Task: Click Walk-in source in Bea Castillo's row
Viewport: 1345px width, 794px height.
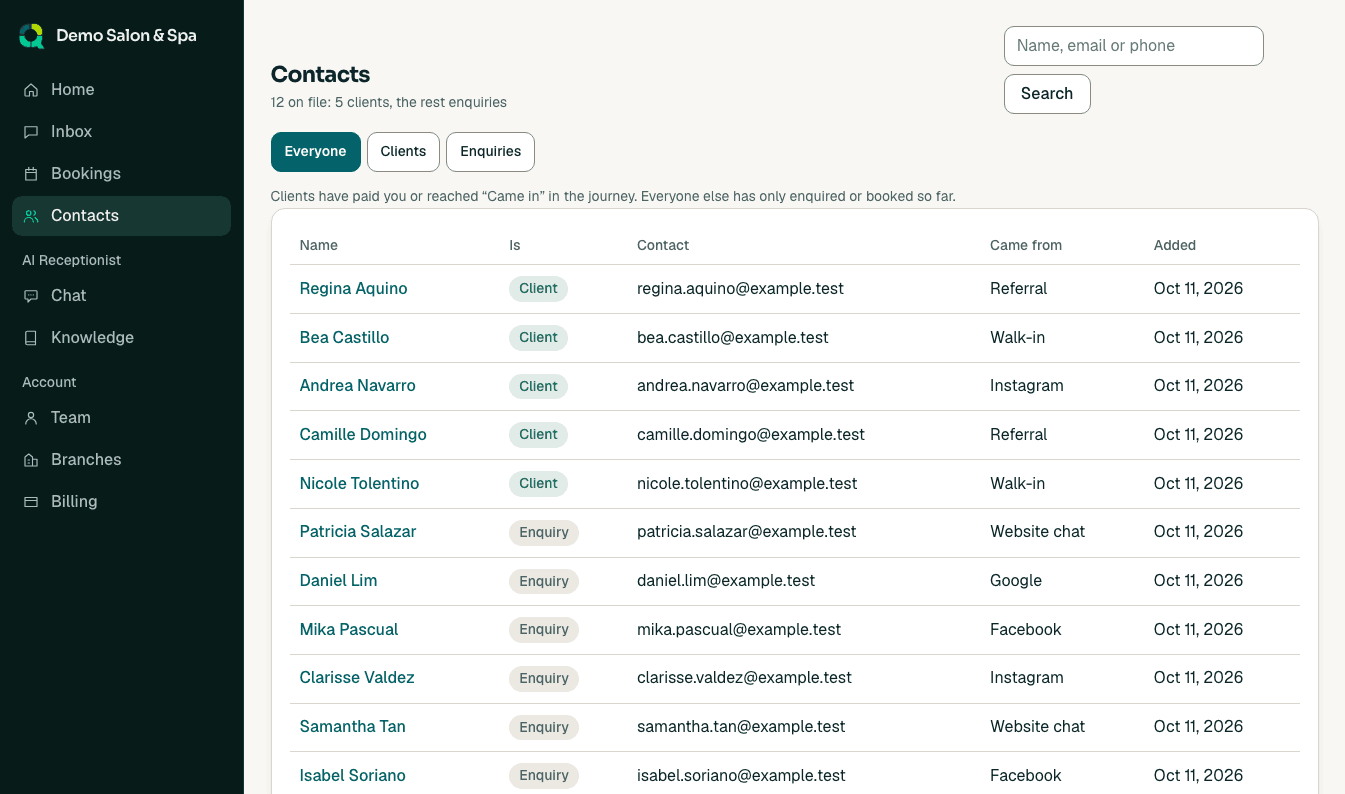Action: 1018,338
